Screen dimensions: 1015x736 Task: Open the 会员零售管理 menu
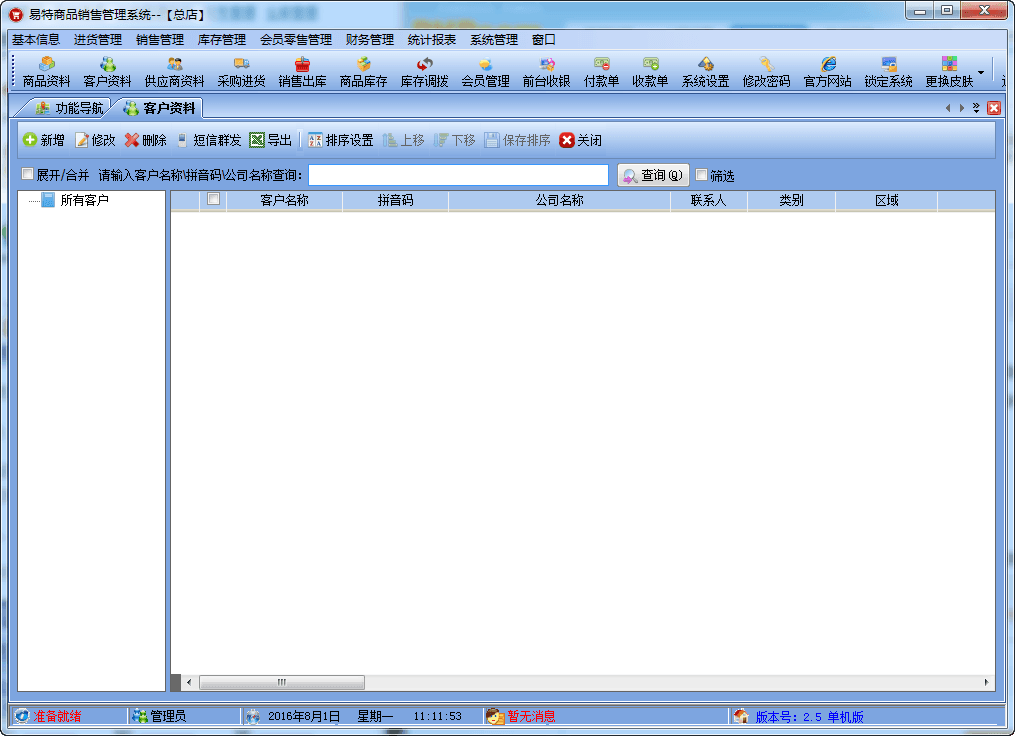296,39
